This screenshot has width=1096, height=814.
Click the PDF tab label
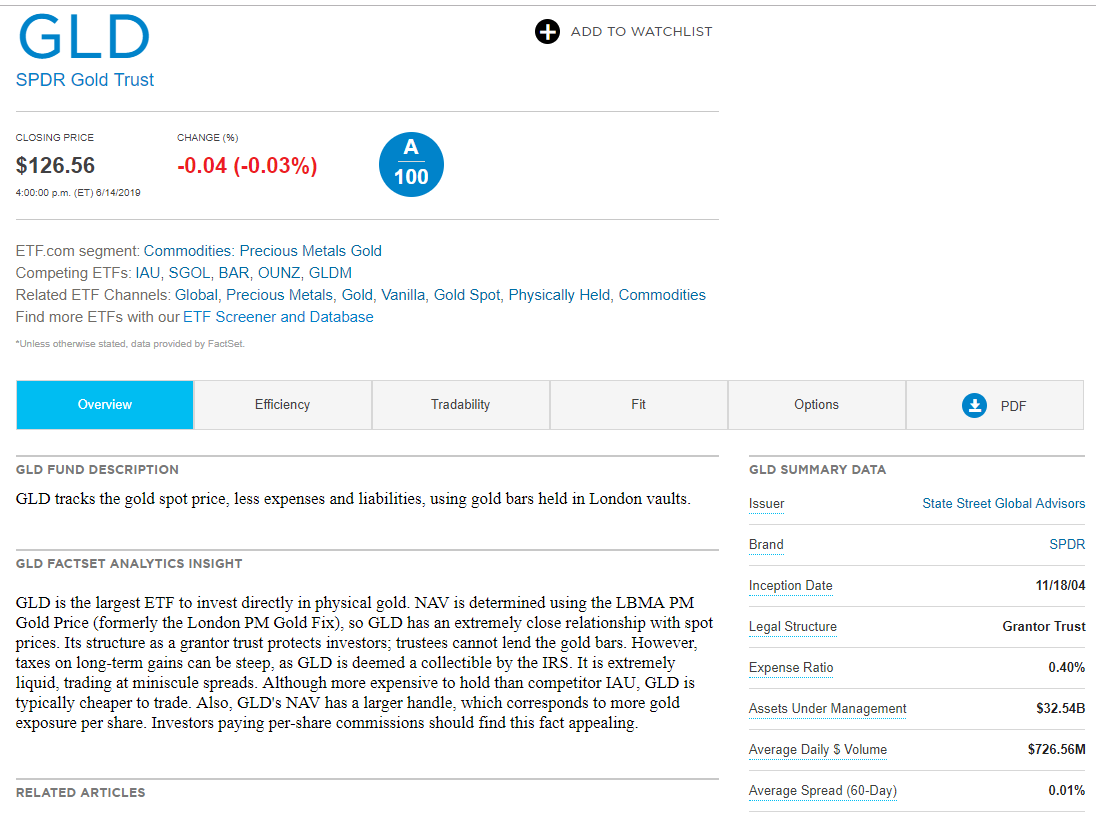(x=1013, y=406)
